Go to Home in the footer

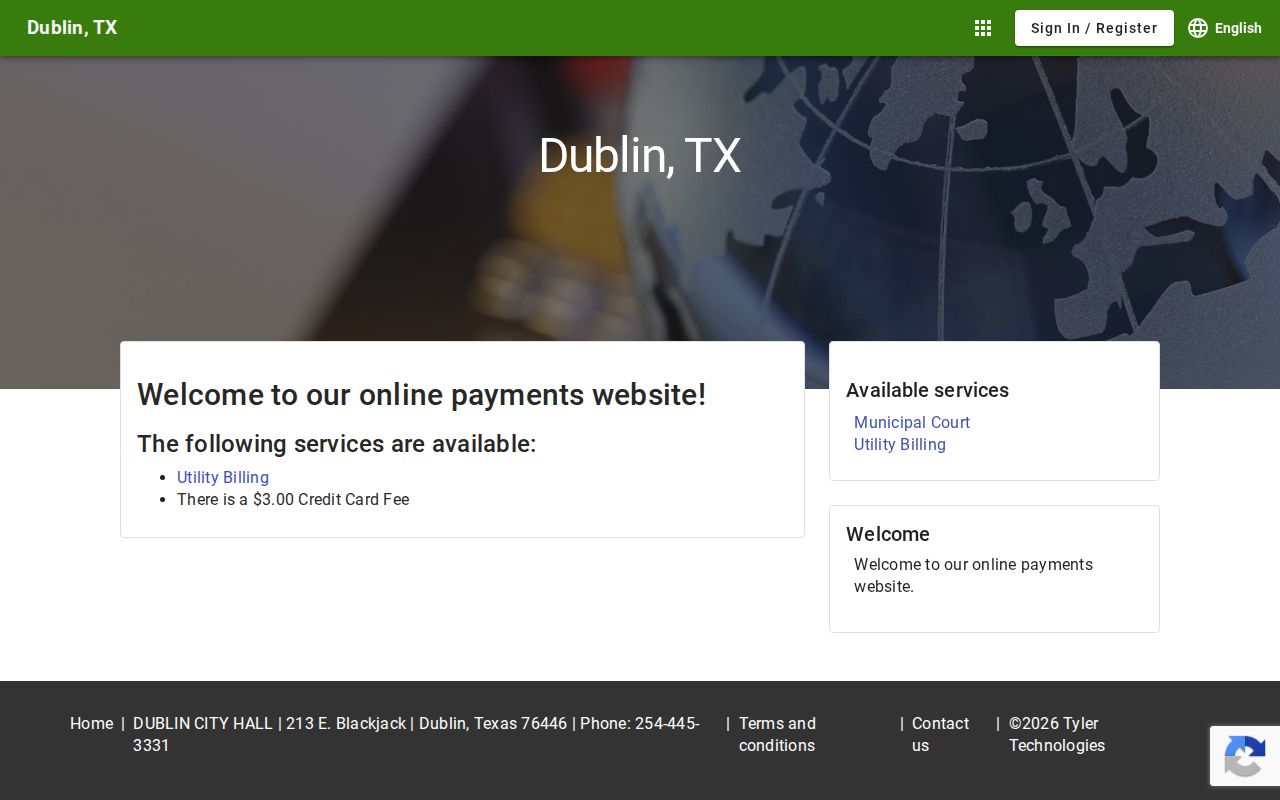pos(92,724)
